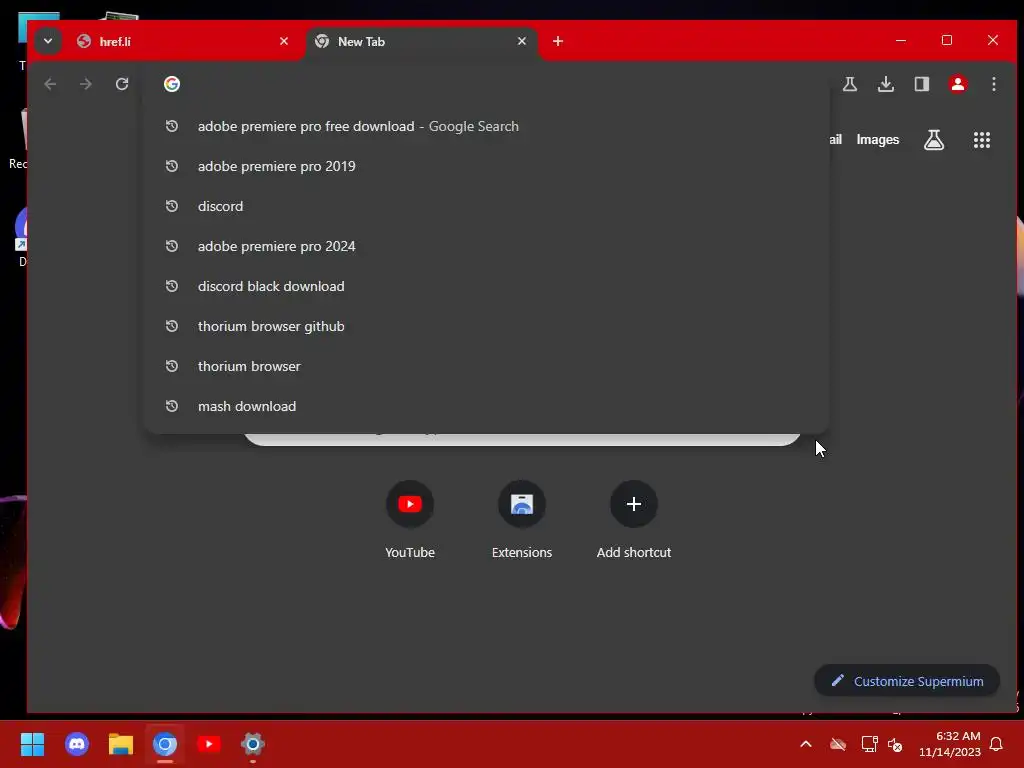Open Discord from the taskbar
This screenshot has height=768, width=1024.
77,744
